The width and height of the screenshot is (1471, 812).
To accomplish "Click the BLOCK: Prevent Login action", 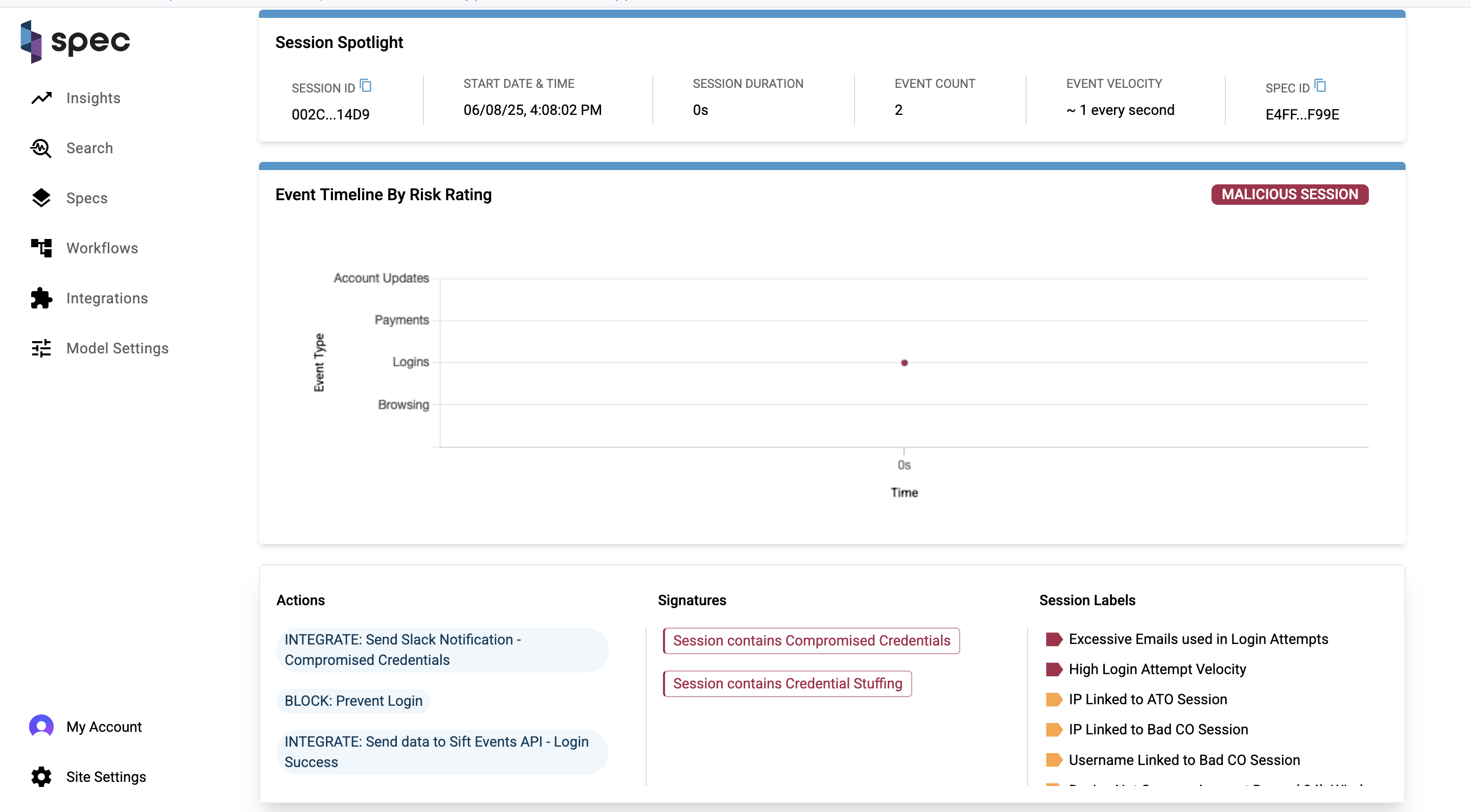I will click(x=353, y=701).
